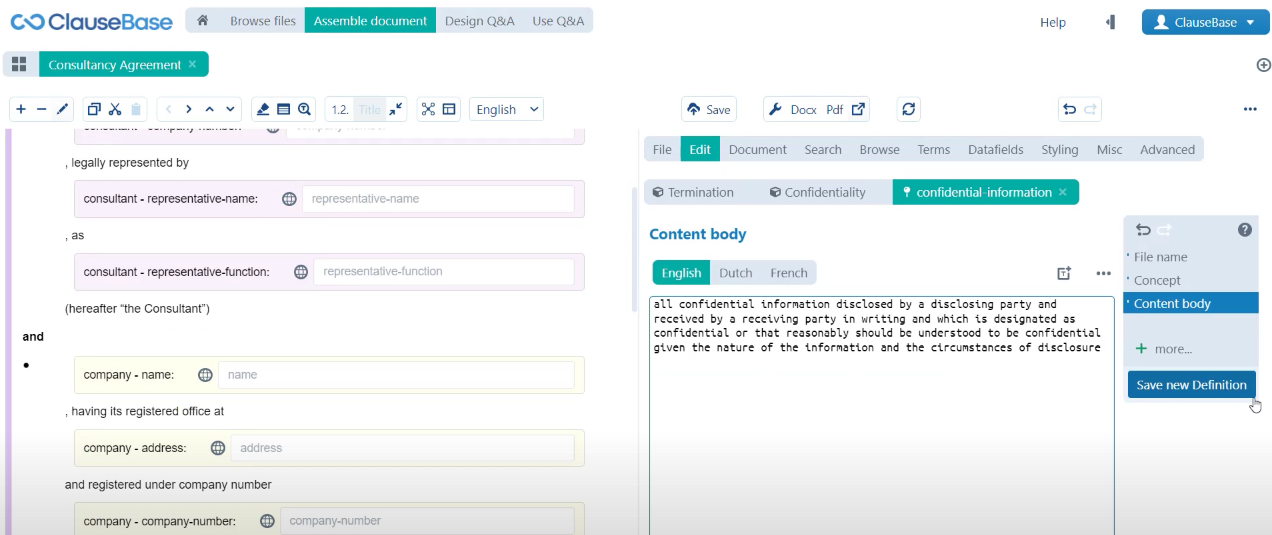
Task: Open the tile grid view icon
Action: [x=19, y=65]
